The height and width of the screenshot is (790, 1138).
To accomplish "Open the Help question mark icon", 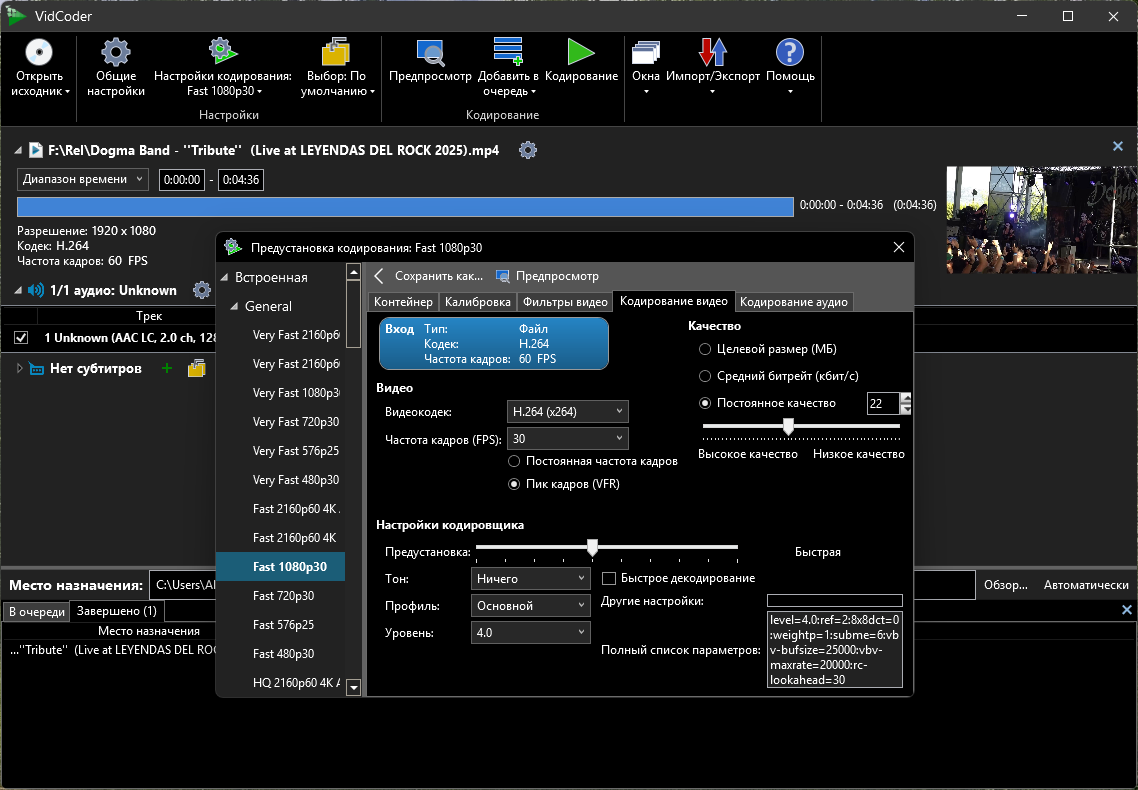I will click(x=790, y=53).
